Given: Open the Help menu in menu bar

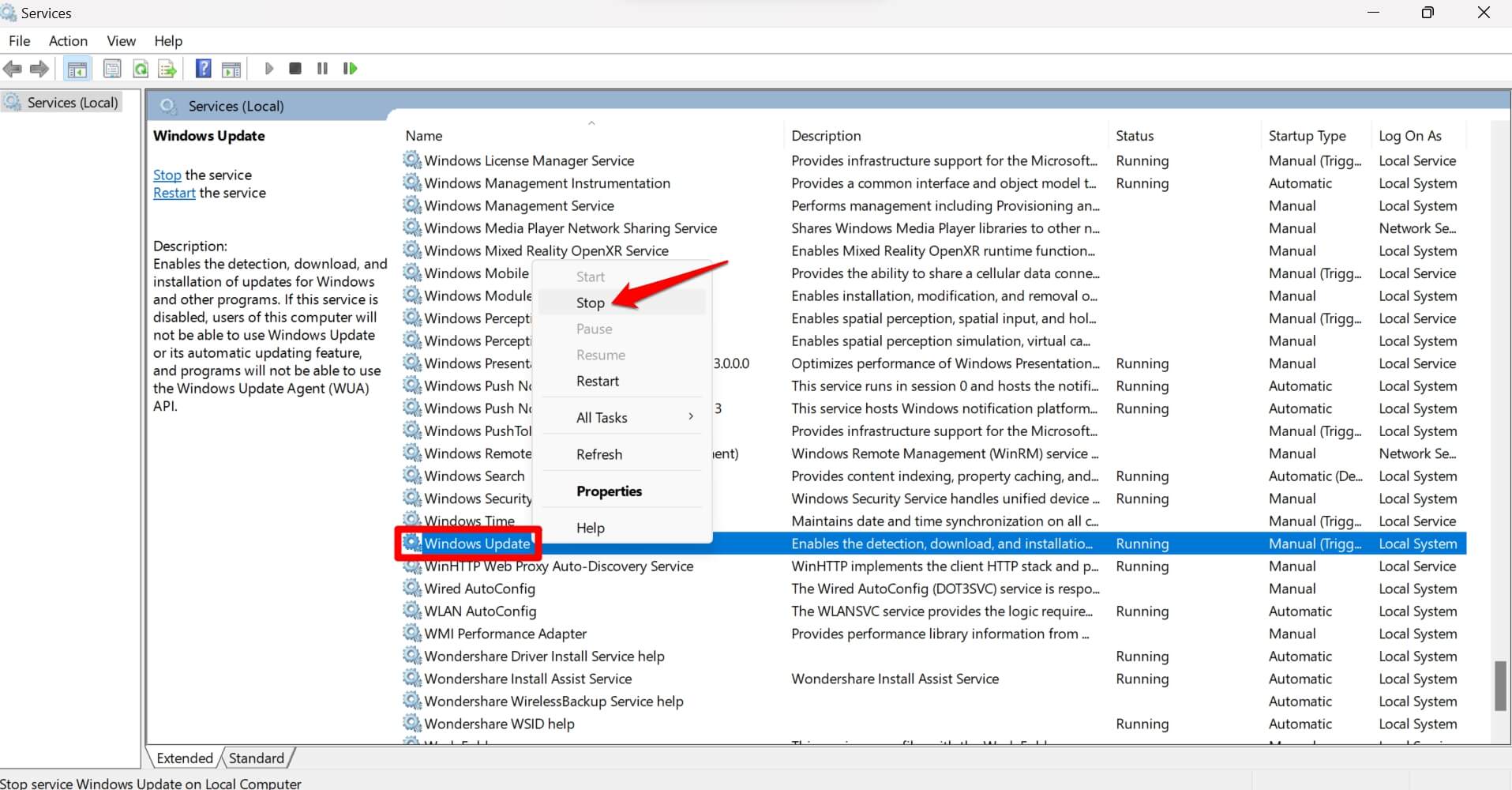Looking at the screenshot, I should tap(168, 41).
